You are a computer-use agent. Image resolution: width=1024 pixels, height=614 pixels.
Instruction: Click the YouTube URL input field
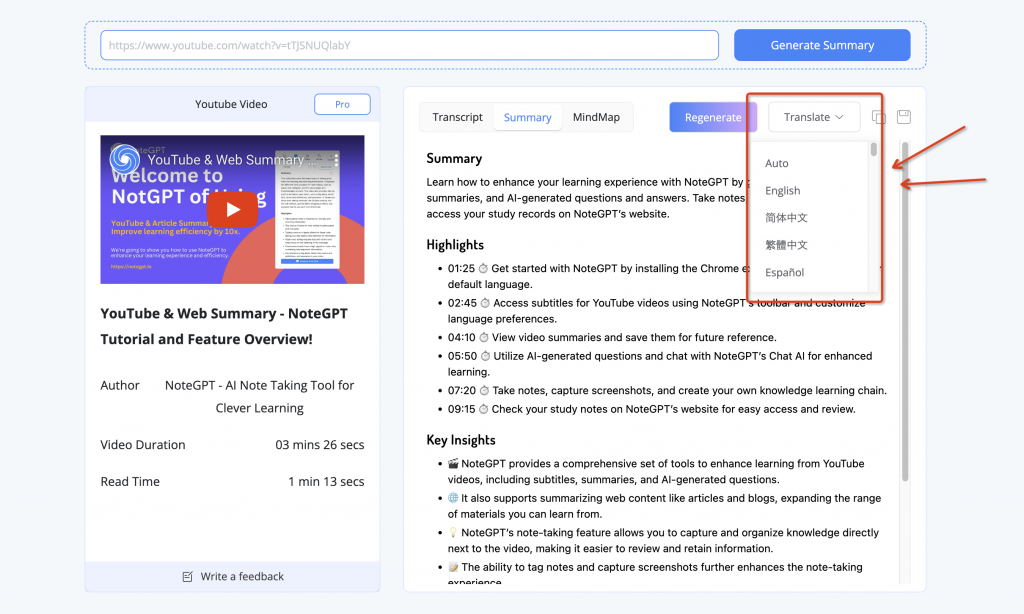point(409,45)
